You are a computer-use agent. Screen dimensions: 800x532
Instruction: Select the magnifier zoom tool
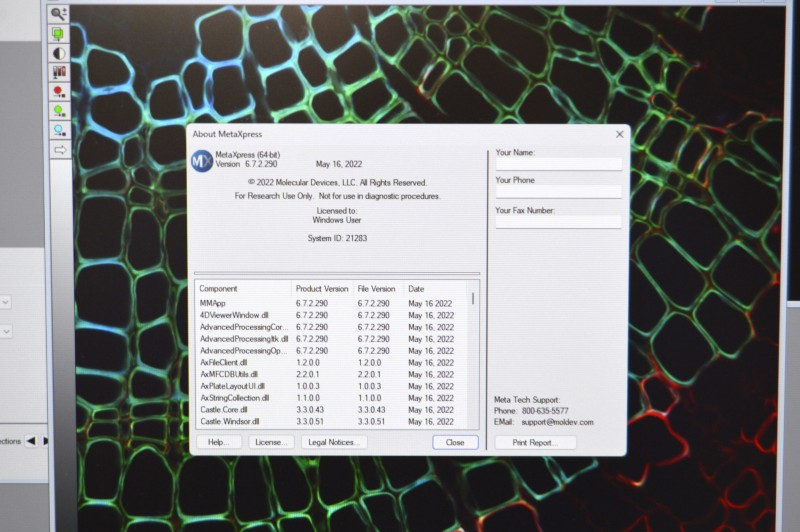[x=59, y=14]
